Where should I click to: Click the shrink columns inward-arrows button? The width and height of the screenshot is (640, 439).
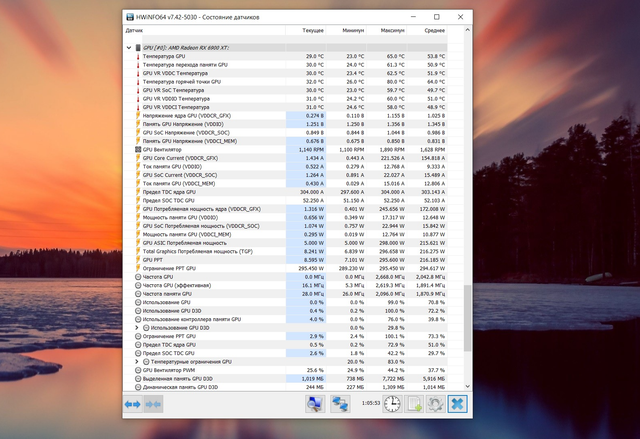153,404
